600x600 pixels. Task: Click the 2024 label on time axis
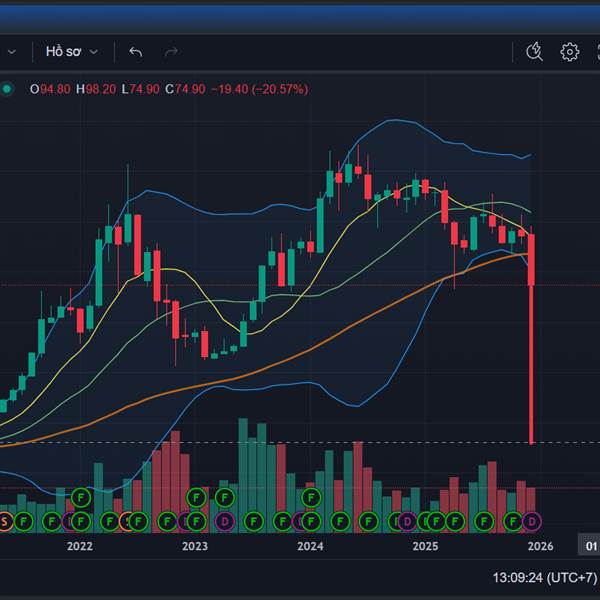310,546
